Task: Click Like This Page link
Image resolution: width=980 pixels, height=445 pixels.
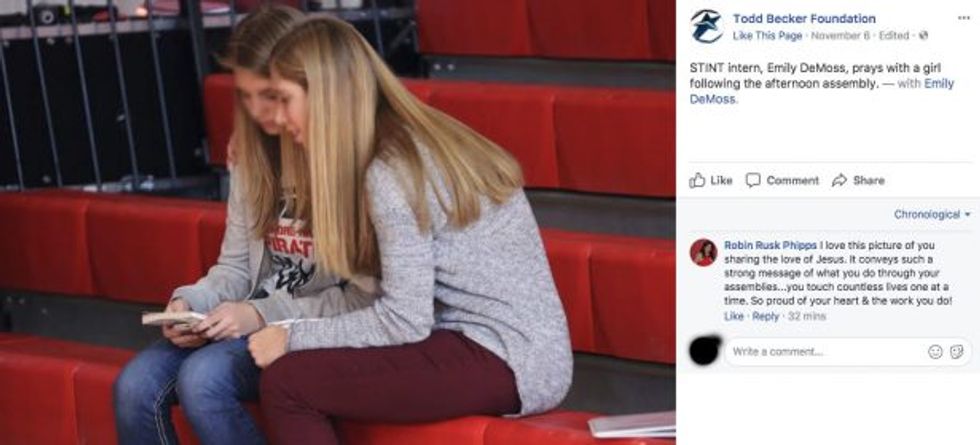Action: click(x=767, y=36)
